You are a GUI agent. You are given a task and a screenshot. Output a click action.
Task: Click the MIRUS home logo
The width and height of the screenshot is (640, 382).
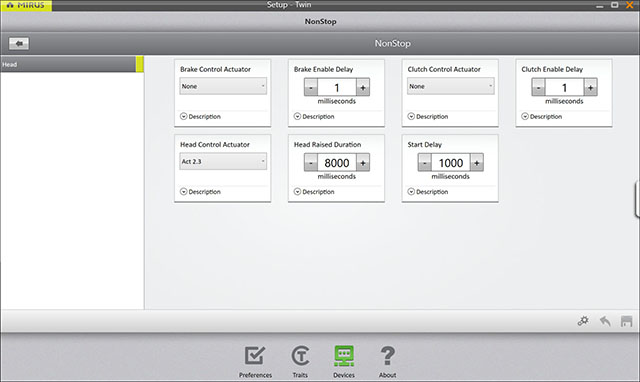click(x=26, y=5)
